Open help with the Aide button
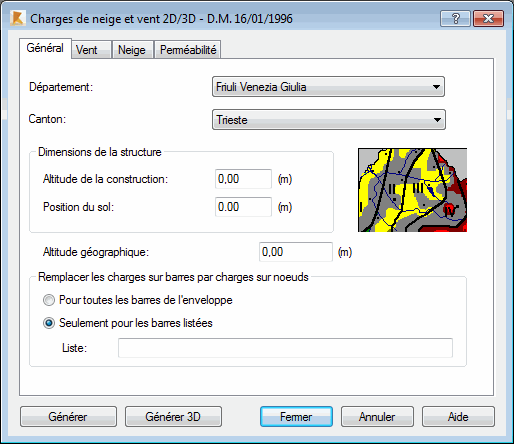Screen dimensions: 514x444 pyautogui.click(x=458, y=417)
